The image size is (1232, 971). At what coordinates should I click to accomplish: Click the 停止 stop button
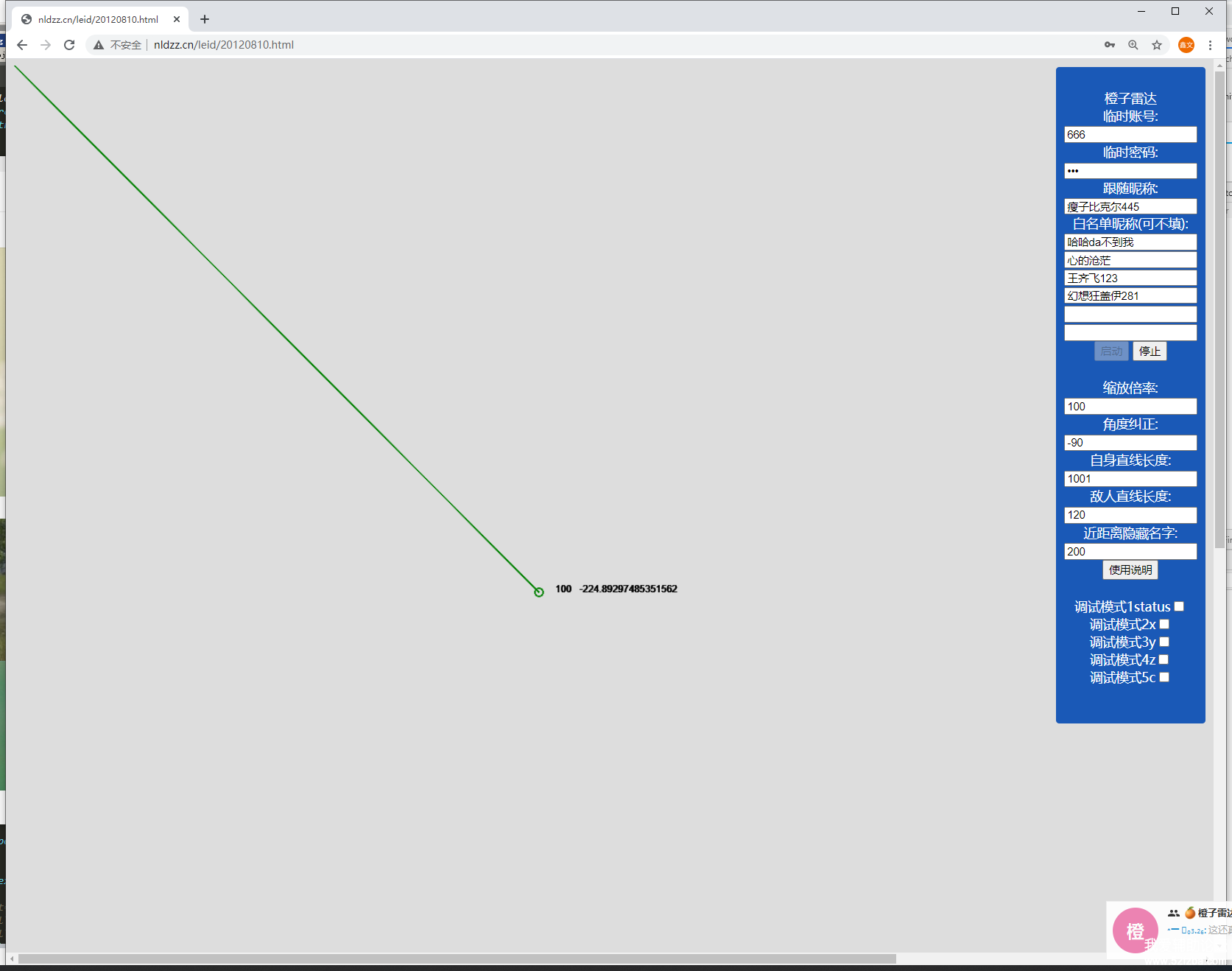pos(1150,351)
